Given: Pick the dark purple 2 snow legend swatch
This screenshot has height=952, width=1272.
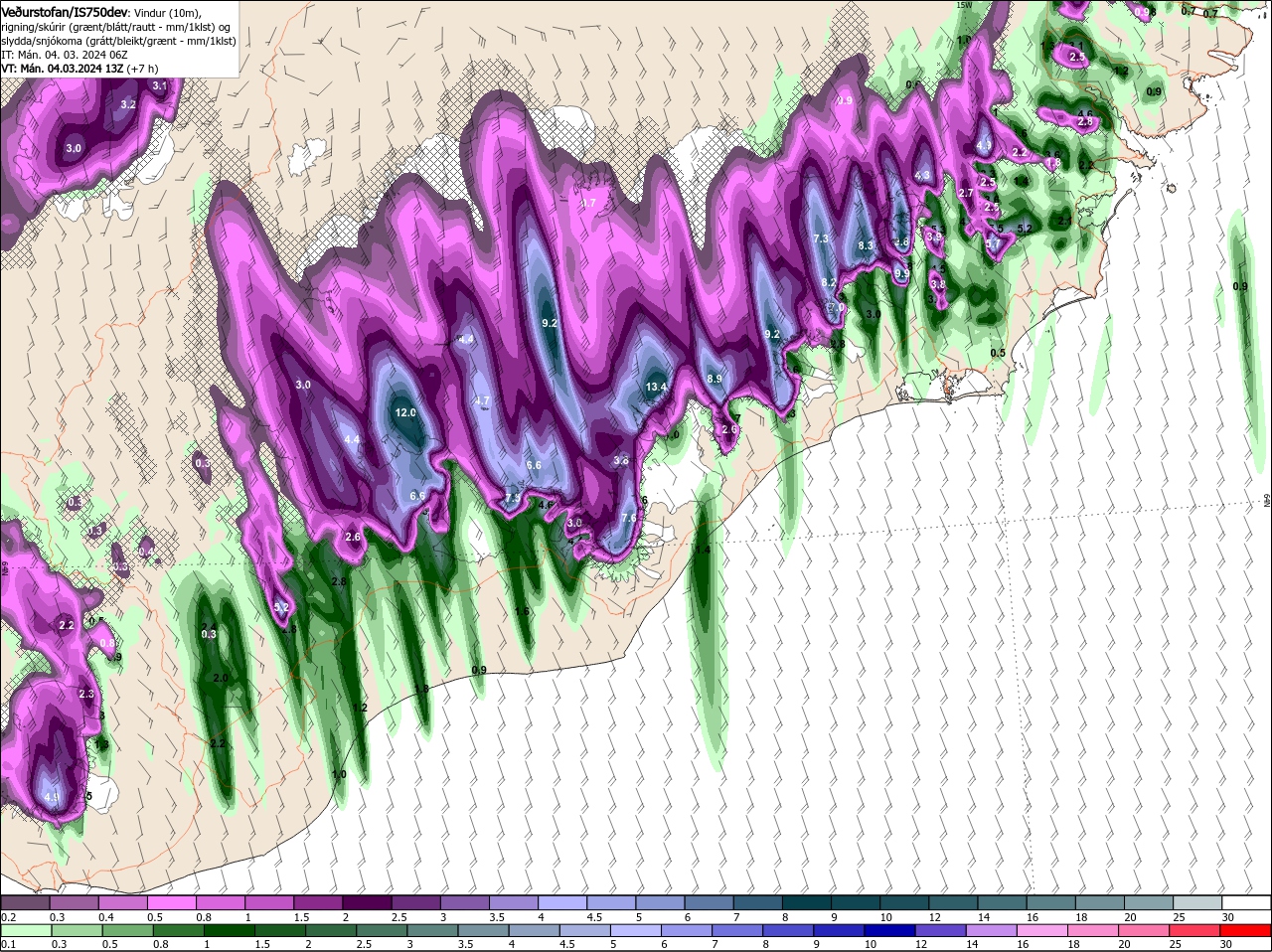Looking at the screenshot, I should pos(367,903).
